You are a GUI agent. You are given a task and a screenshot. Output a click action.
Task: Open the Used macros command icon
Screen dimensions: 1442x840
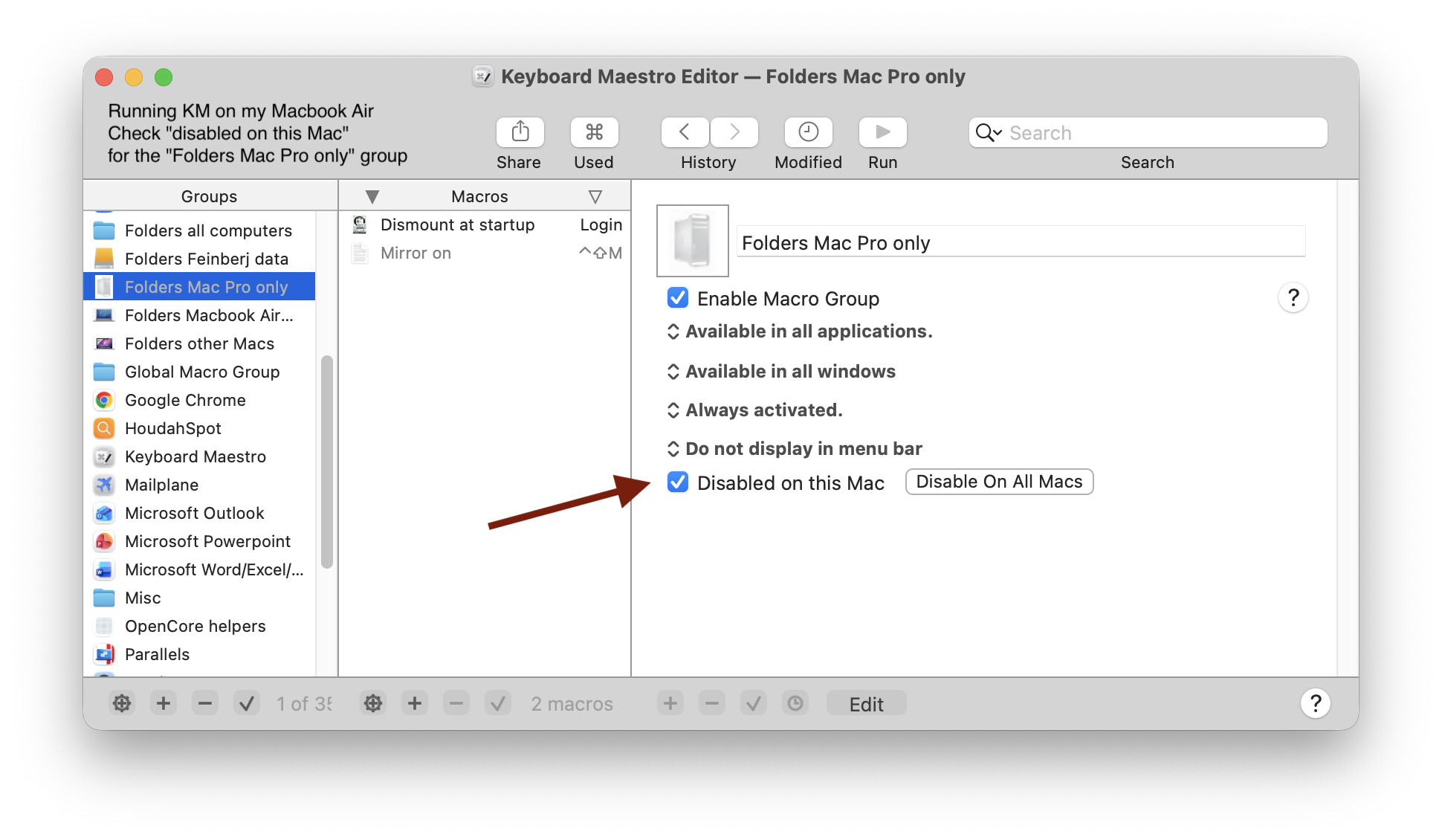593,132
